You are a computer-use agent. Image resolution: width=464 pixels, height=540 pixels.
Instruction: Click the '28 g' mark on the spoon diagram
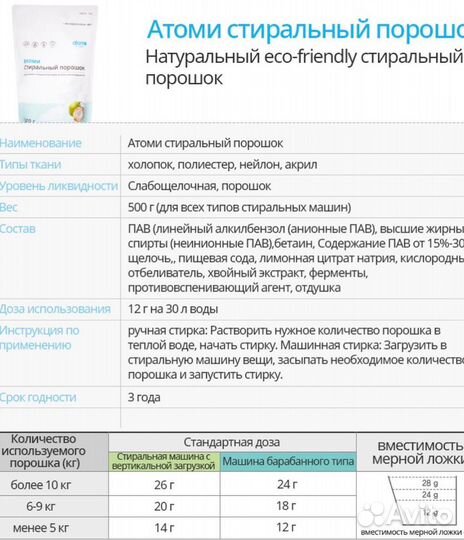point(430,483)
